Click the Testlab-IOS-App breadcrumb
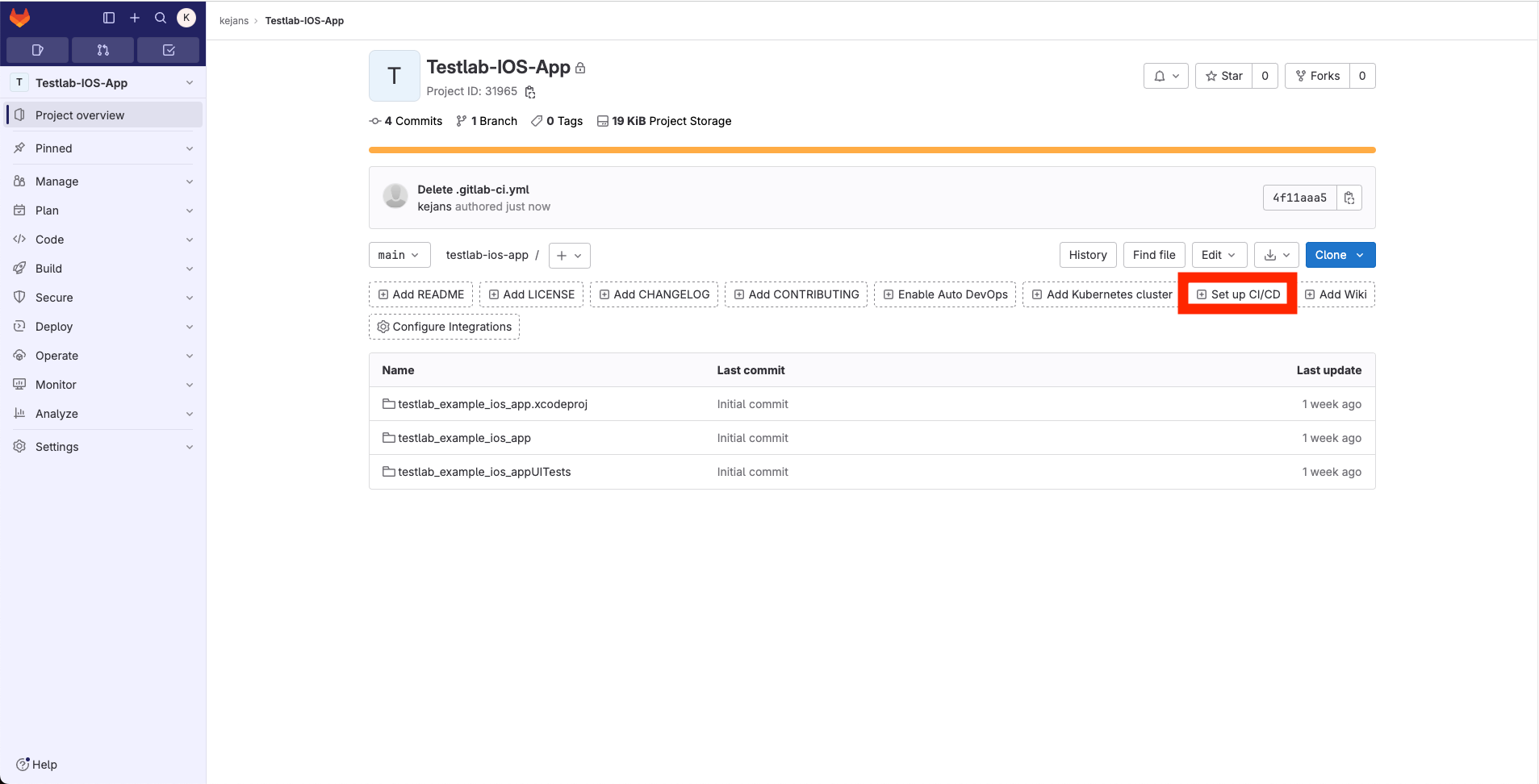Screen dimensions: 1539x784 tap(304, 21)
